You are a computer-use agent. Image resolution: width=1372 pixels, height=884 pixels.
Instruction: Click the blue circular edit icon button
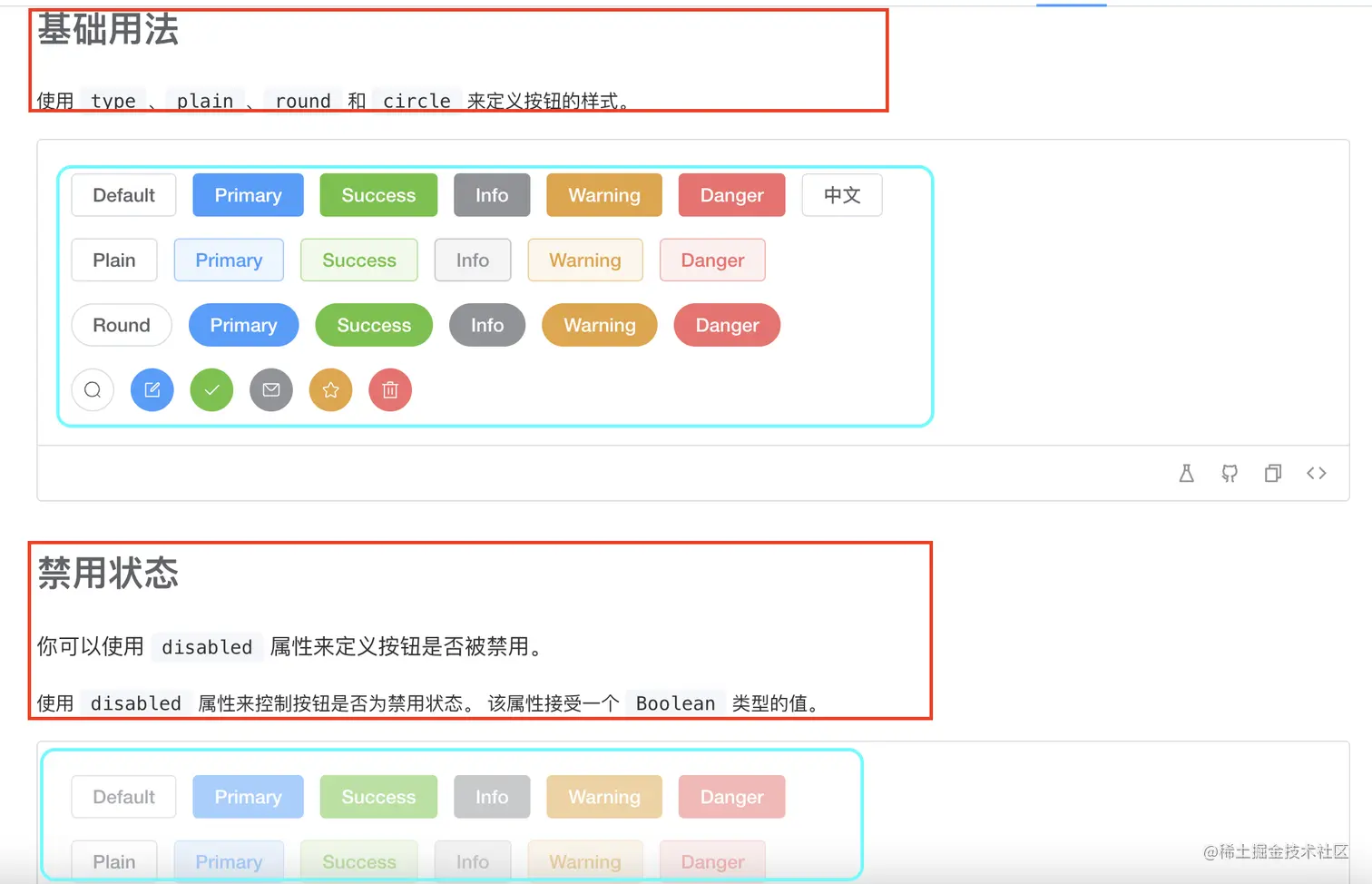152,389
